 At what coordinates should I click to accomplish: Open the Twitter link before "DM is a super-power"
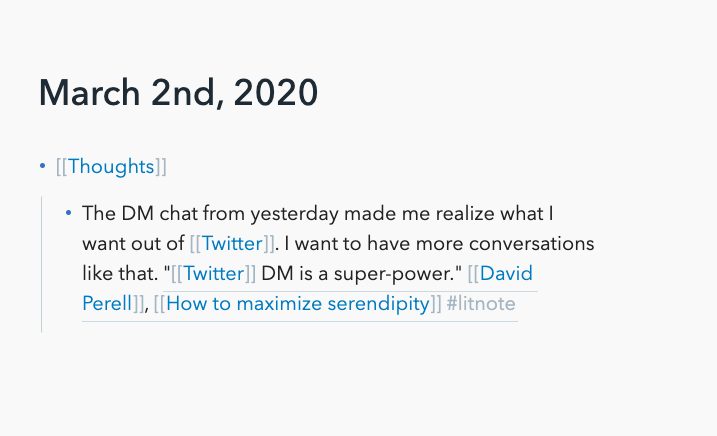[214, 273]
